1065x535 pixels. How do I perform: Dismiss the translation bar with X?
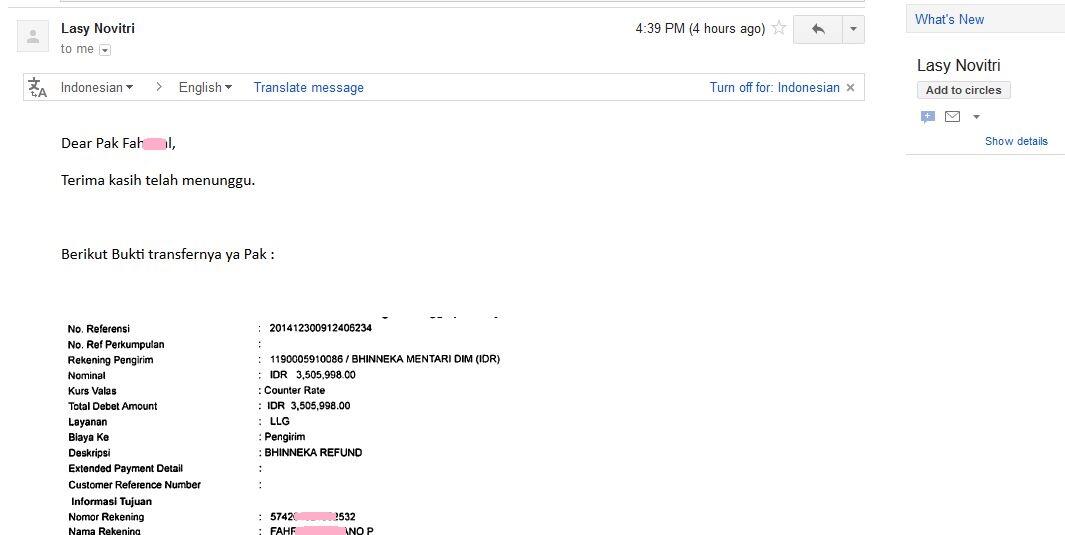[x=850, y=88]
